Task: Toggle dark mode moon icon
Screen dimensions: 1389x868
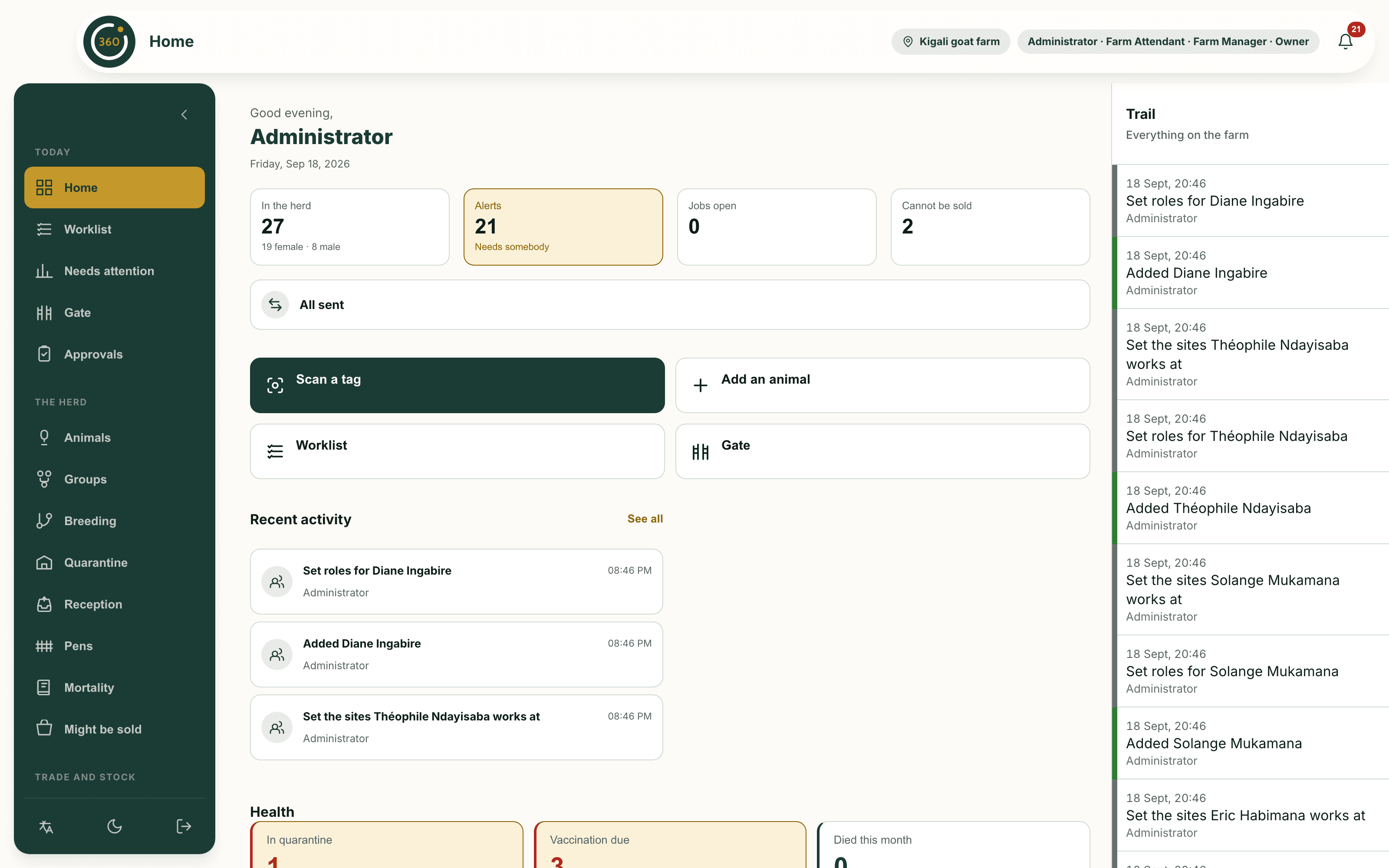Action: point(115,827)
